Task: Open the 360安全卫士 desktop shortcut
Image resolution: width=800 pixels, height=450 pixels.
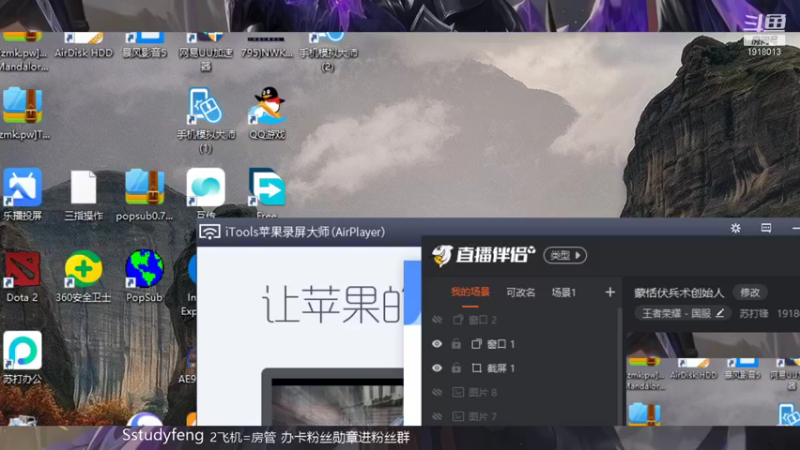Action: (83, 276)
